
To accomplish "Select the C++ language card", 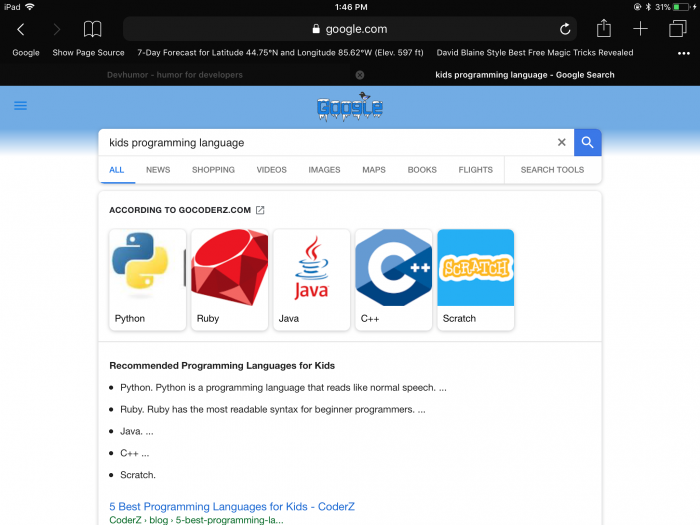I will click(x=394, y=280).
